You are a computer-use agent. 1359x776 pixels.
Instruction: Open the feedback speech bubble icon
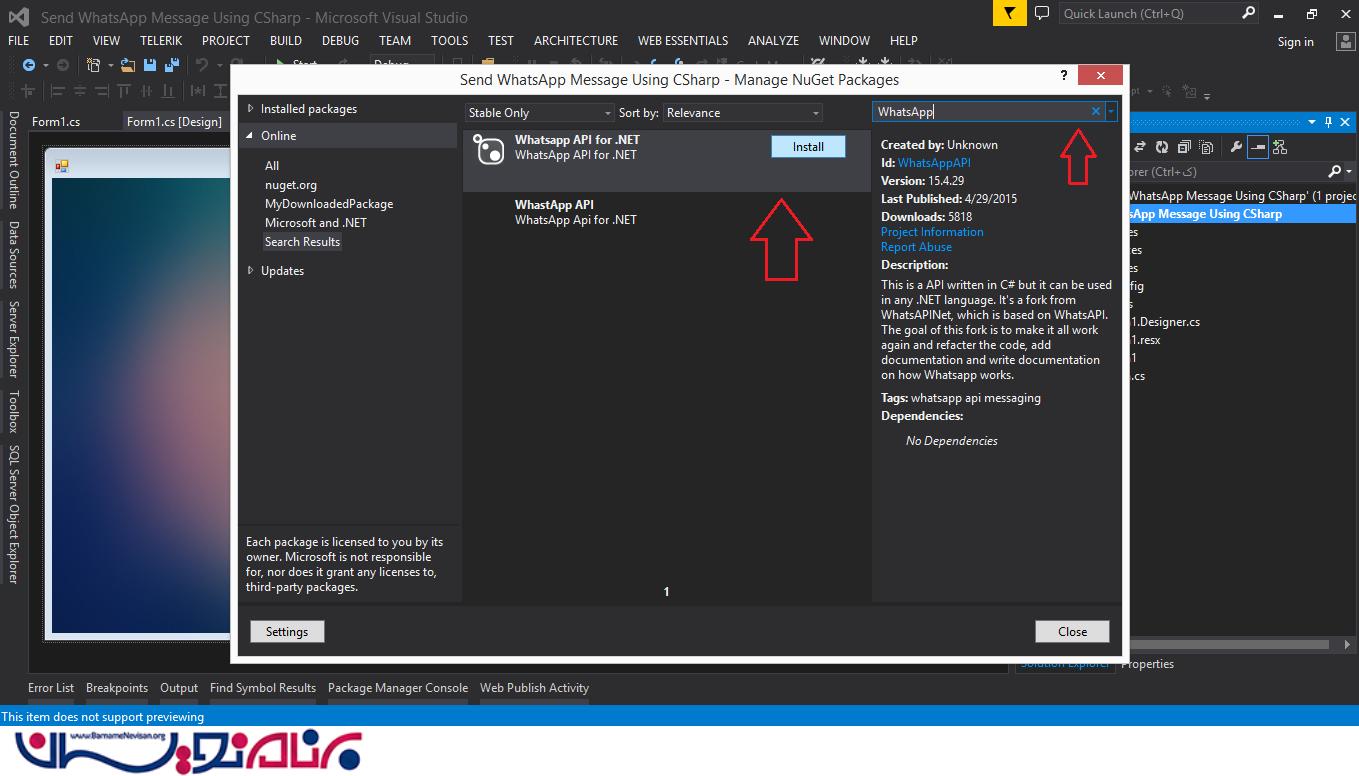(1041, 13)
